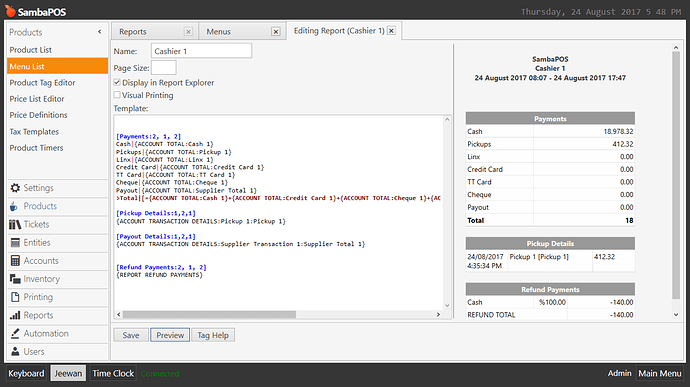Click the [Payments:2, 1, 2] template line
690x387 pixels.
149,136
